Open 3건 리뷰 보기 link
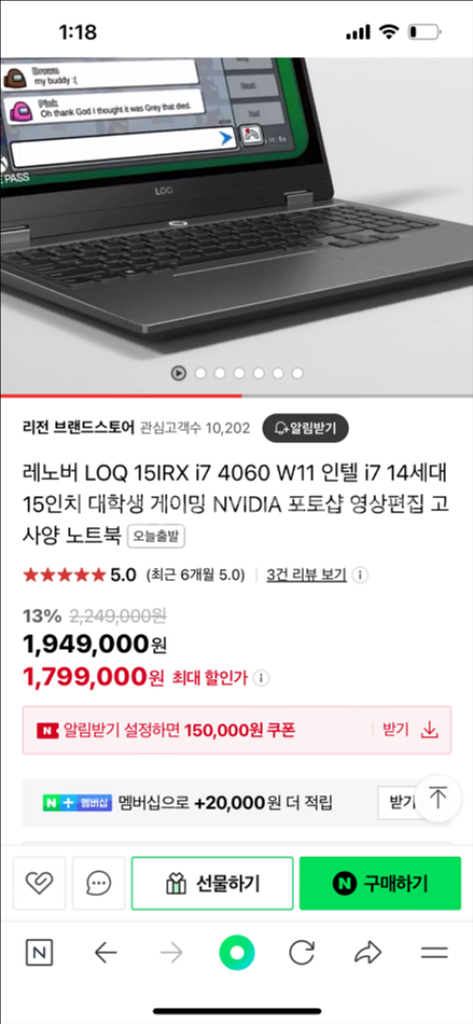This screenshot has height=1024, width=473. [x=306, y=575]
